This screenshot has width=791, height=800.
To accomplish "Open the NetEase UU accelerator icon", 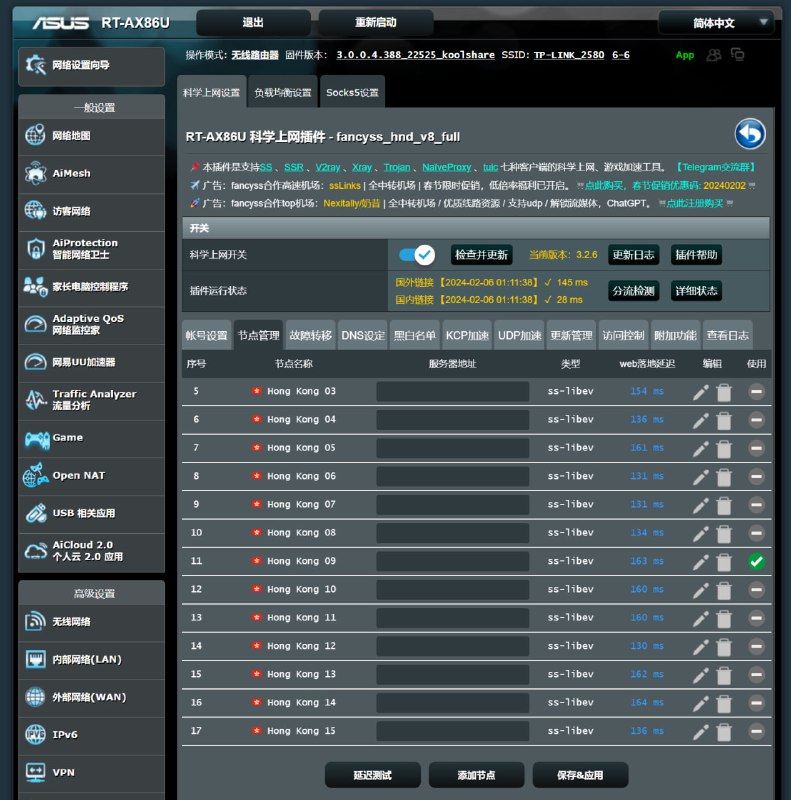I will 35,362.
